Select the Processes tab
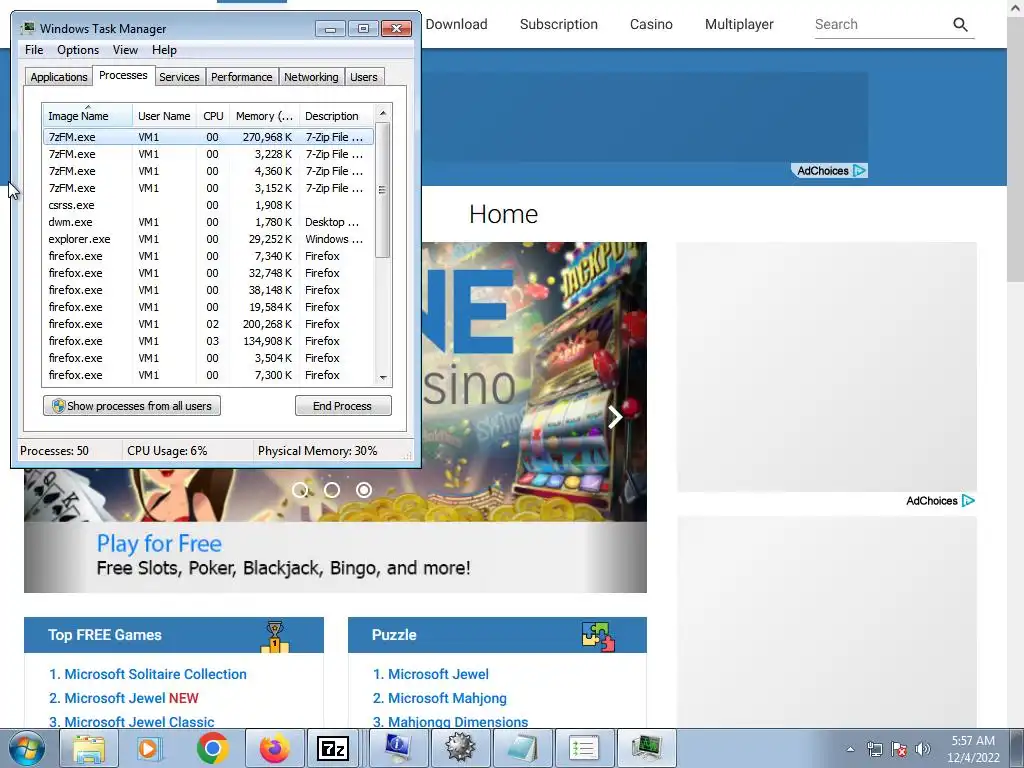The image size is (1024, 768). pyautogui.click(x=123, y=76)
